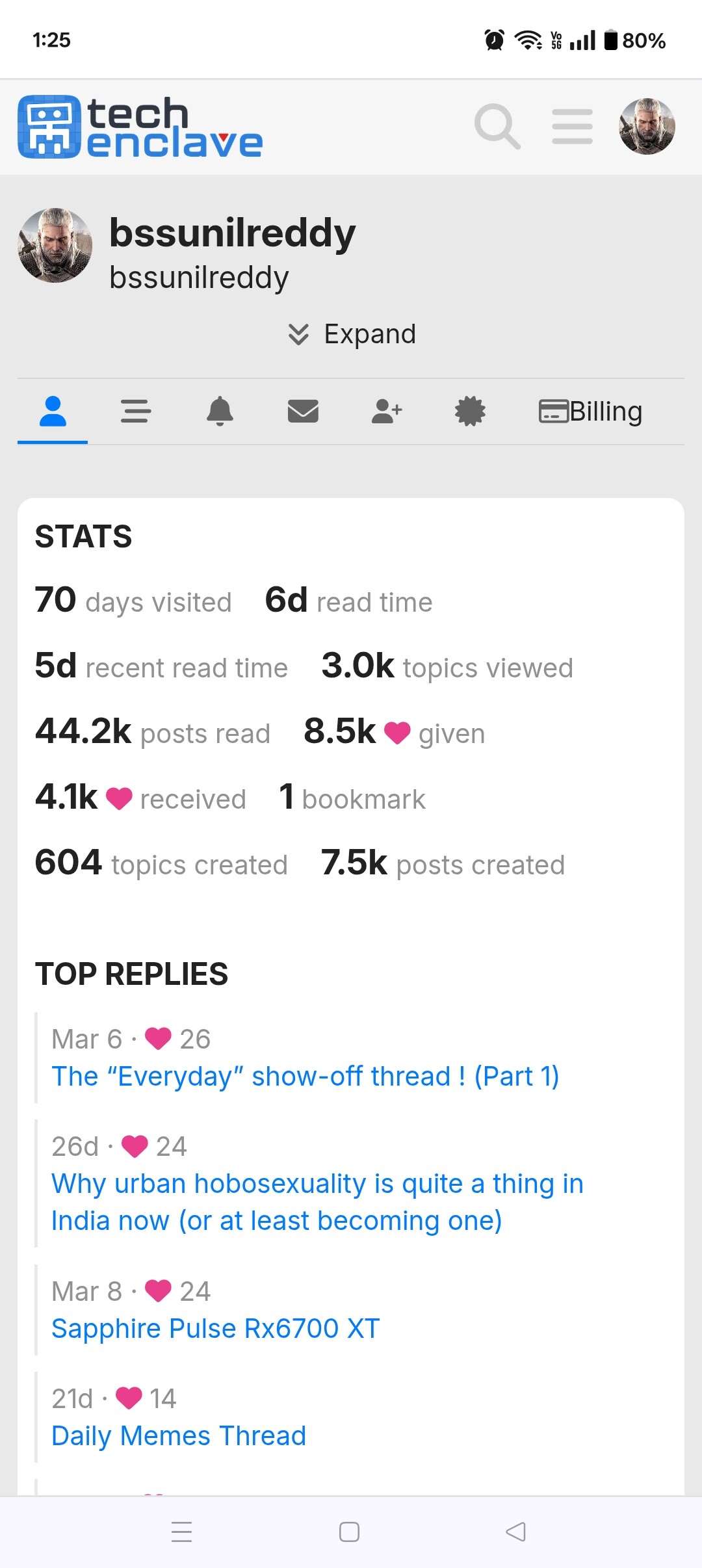Open the hamburger menu in header
Viewport: 702px width, 1568px height.
click(572, 126)
